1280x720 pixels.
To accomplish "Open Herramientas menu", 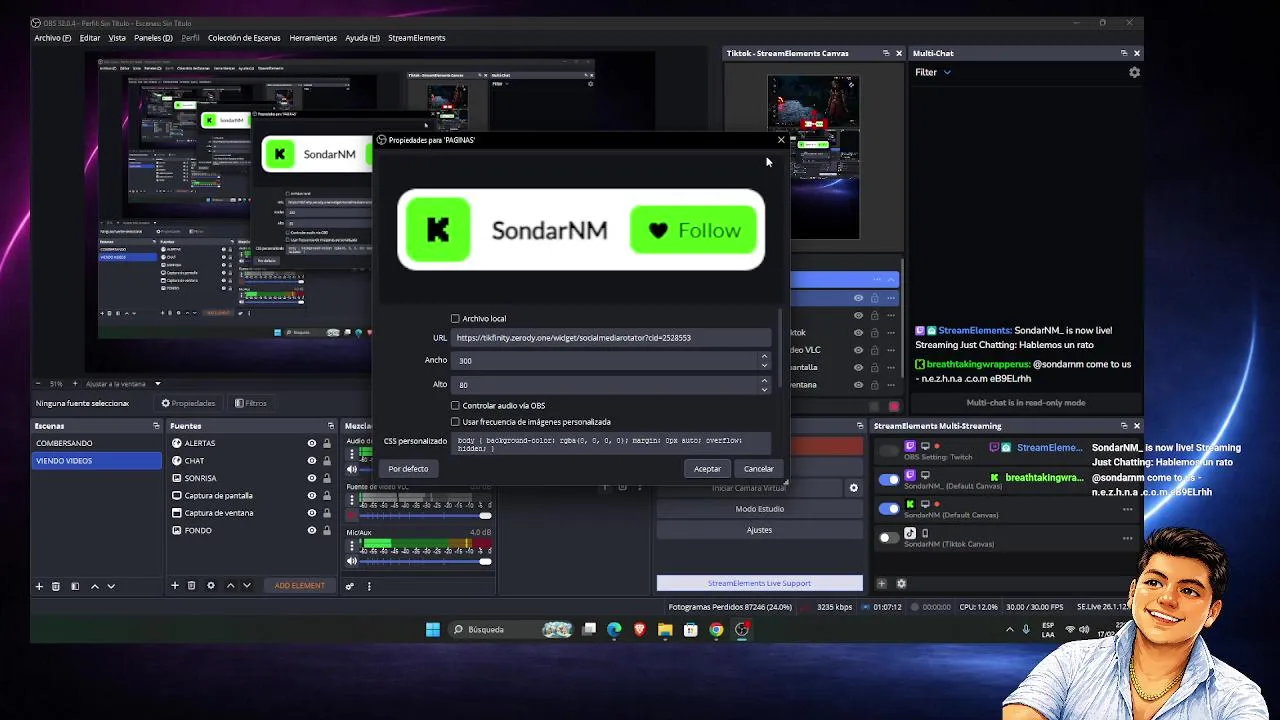I will pos(313,38).
